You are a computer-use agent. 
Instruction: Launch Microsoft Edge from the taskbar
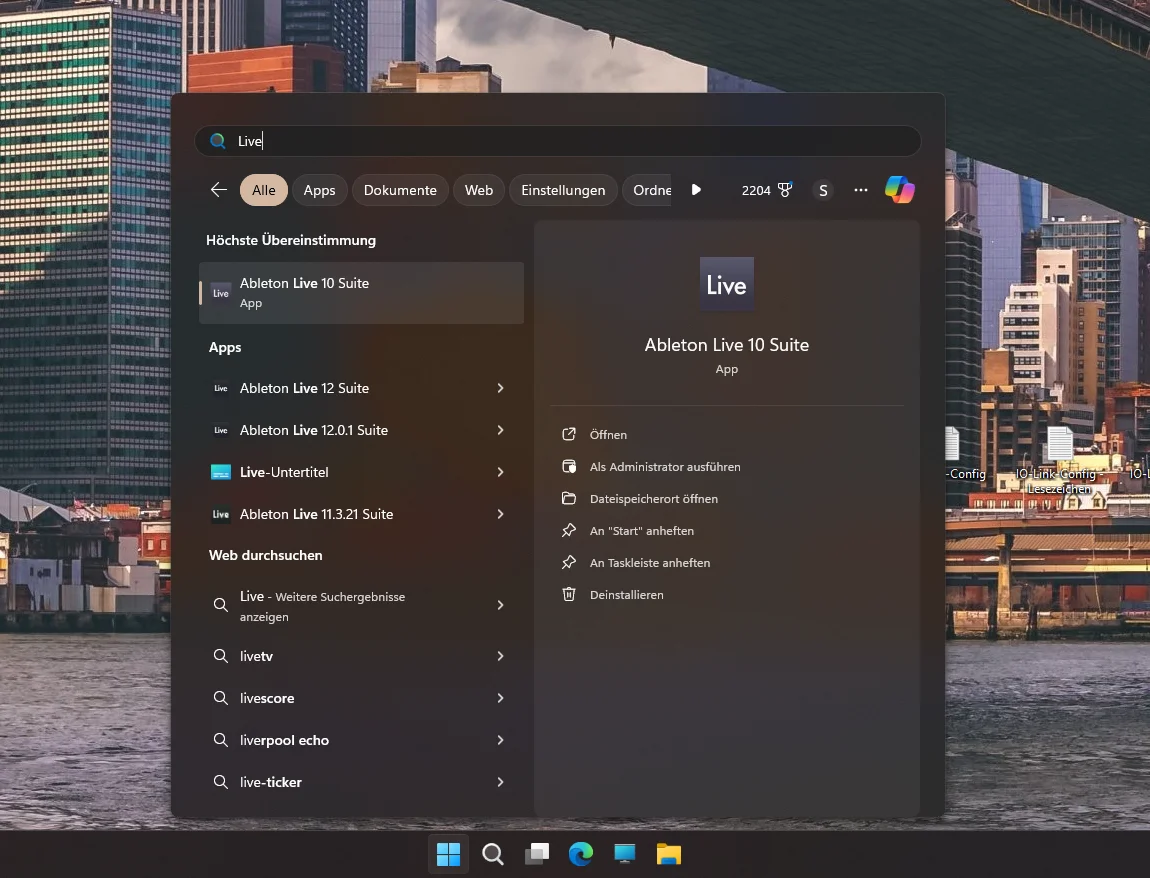(581, 854)
